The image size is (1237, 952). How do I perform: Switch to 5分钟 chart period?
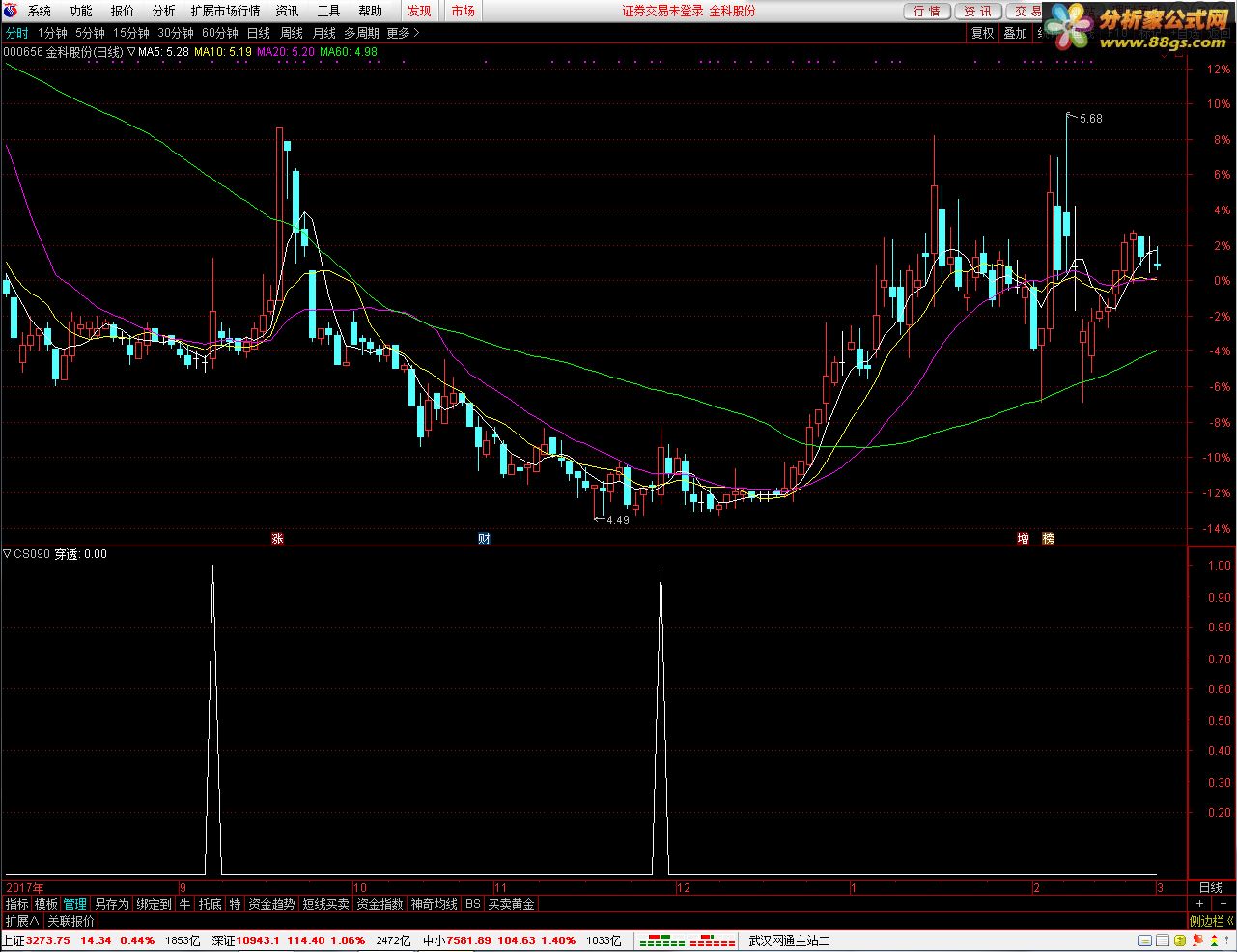(x=90, y=33)
